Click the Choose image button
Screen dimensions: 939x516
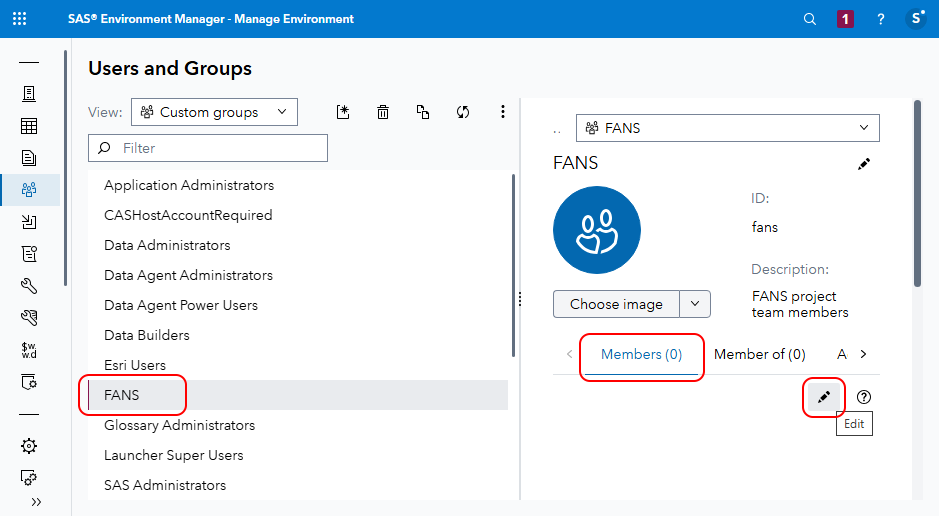616,304
